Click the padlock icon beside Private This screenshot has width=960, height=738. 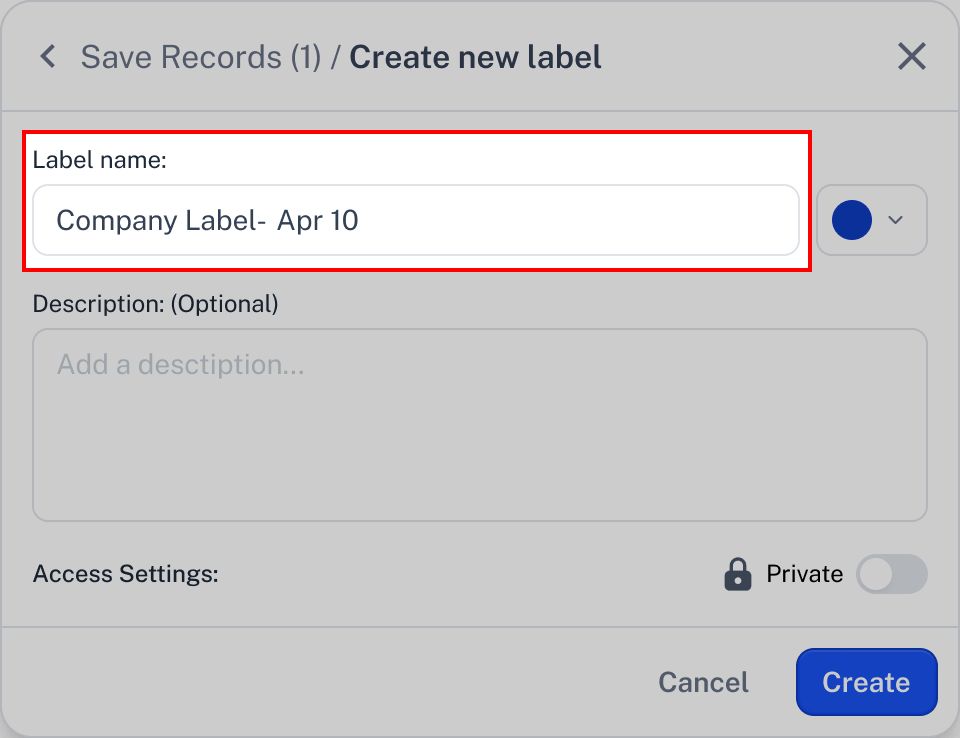pyautogui.click(x=738, y=574)
